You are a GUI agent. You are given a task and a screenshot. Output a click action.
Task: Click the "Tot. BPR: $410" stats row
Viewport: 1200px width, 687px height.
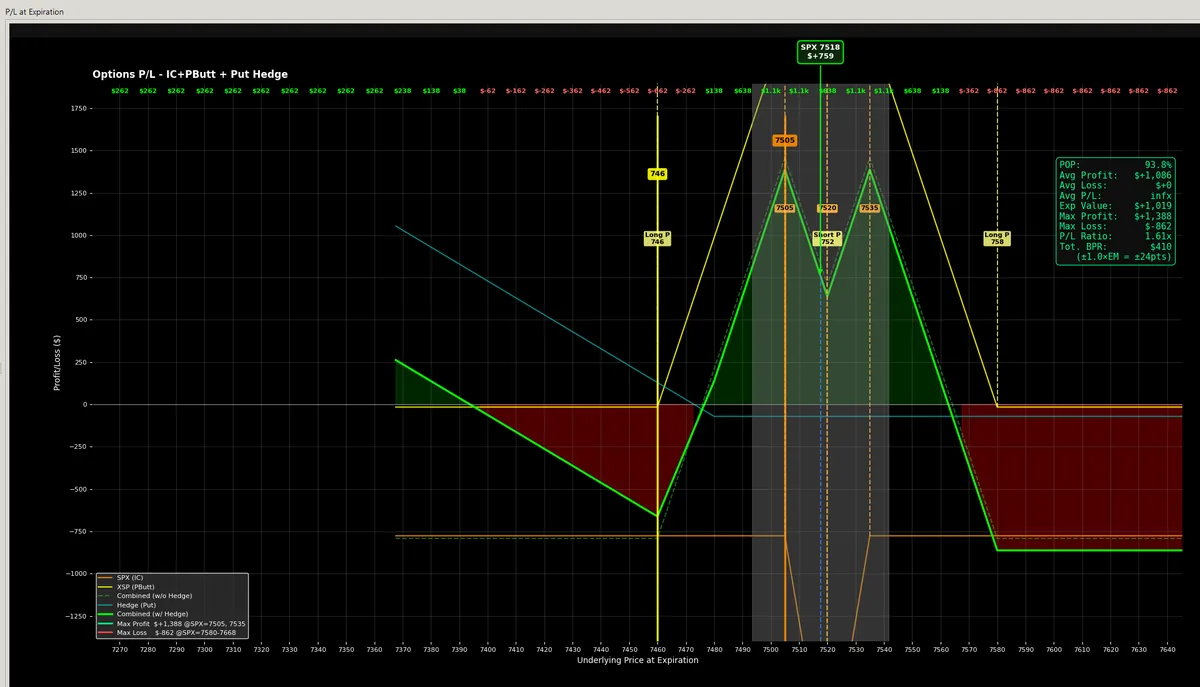pyautogui.click(x=1115, y=247)
